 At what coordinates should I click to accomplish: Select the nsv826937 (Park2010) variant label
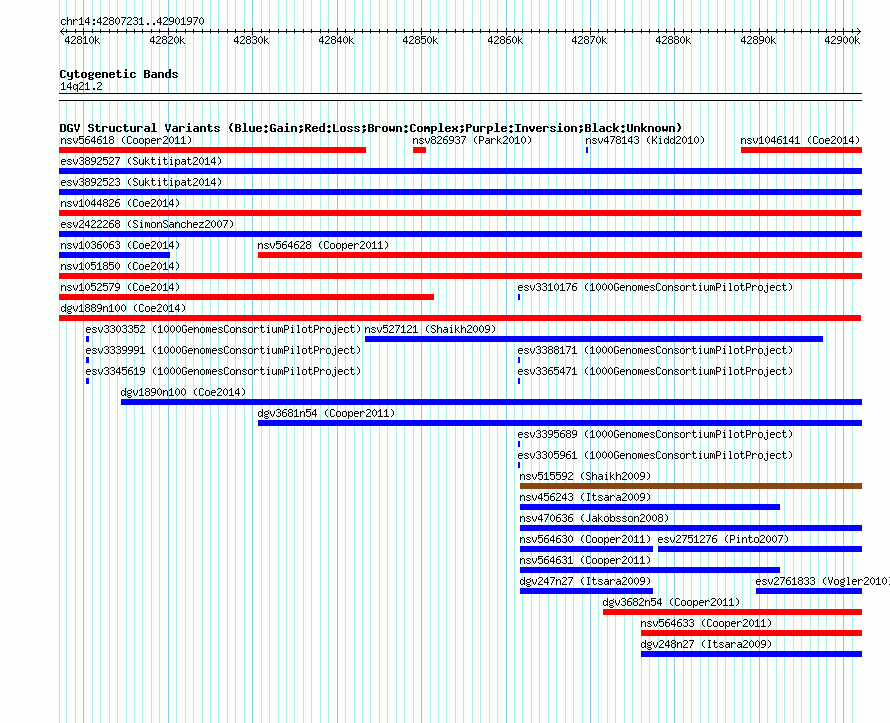(472, 140)
